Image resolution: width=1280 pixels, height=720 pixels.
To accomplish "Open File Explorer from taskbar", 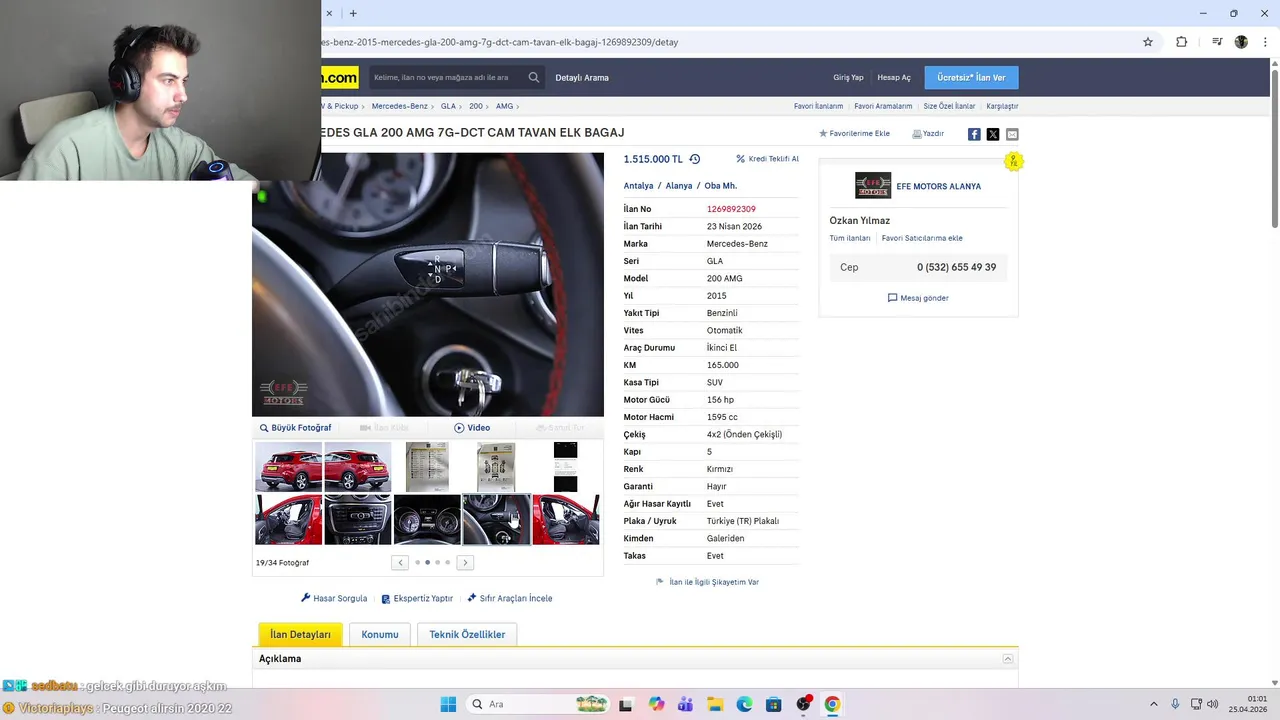I will 715,704.
